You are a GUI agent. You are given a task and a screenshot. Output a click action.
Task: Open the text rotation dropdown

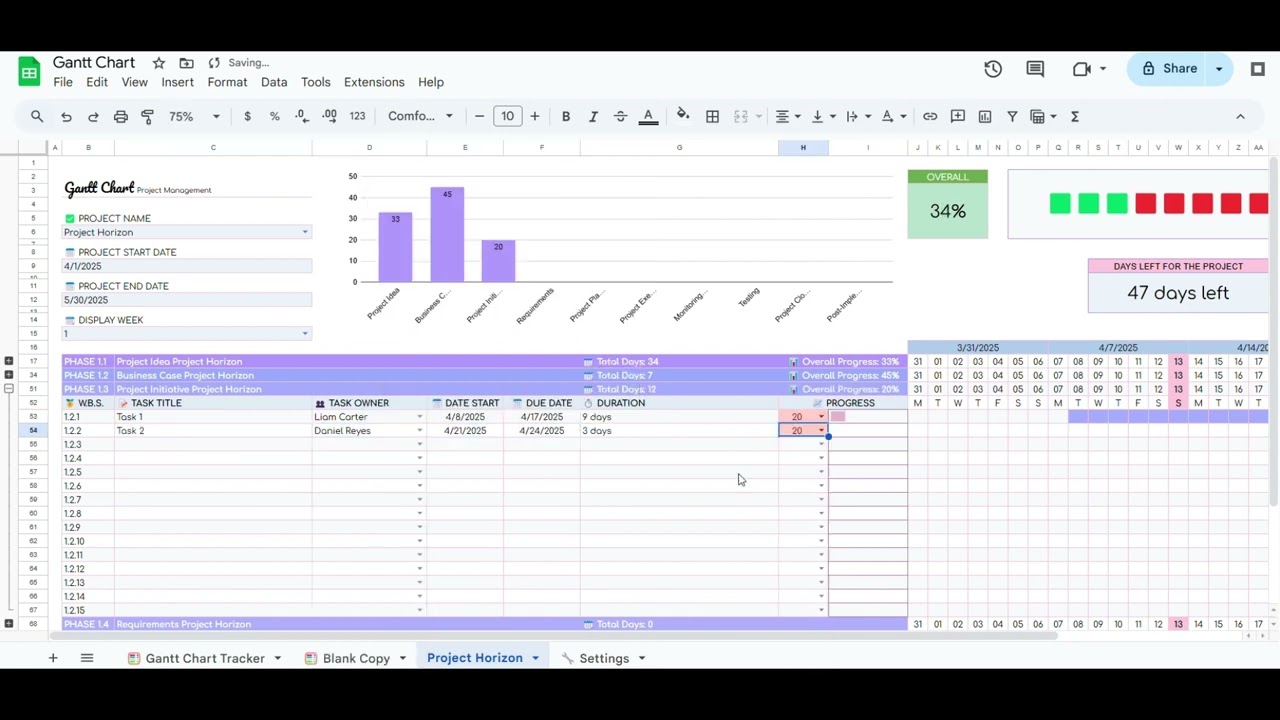coord(892,117)
